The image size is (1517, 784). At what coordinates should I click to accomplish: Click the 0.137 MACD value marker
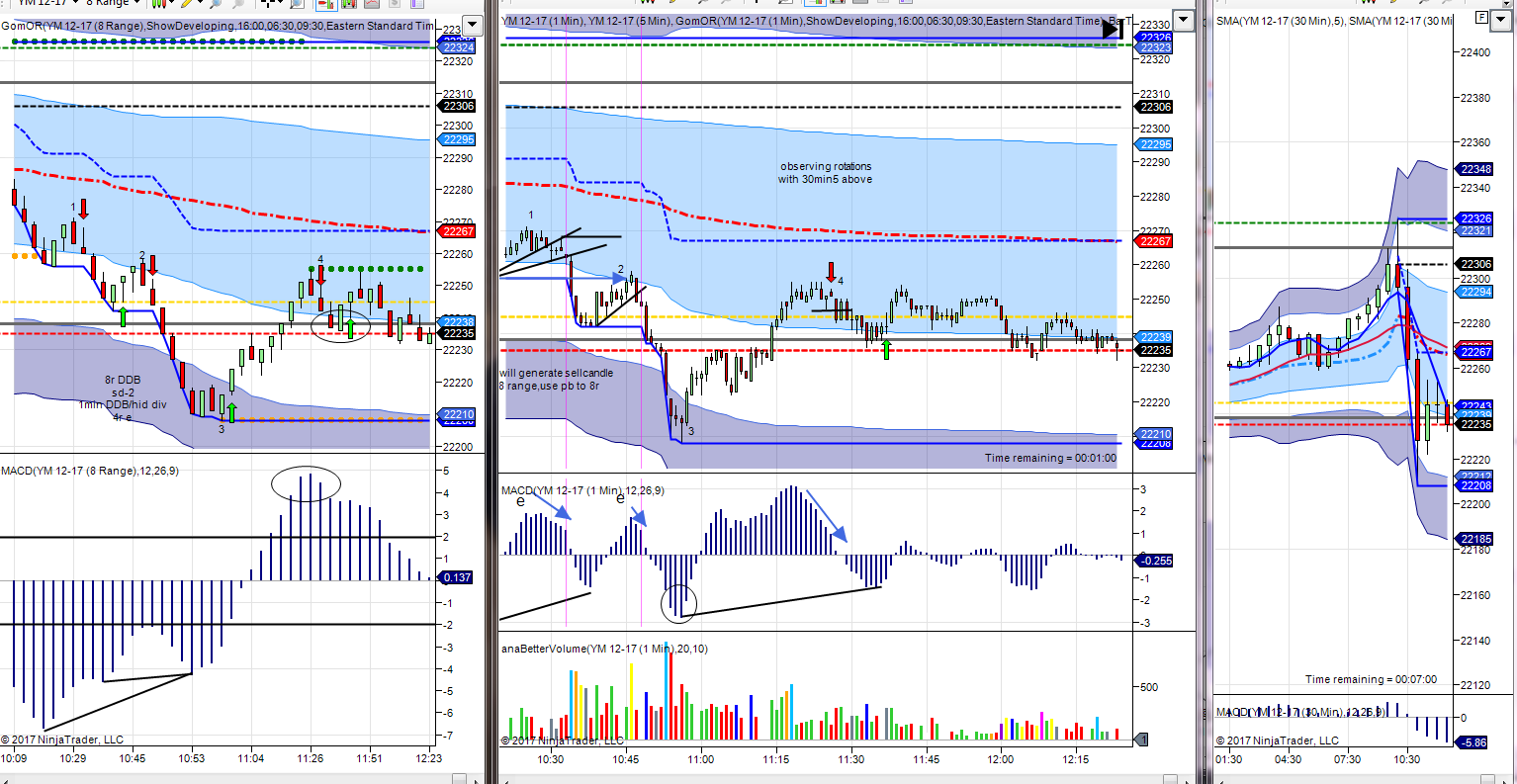coord(456,577)
